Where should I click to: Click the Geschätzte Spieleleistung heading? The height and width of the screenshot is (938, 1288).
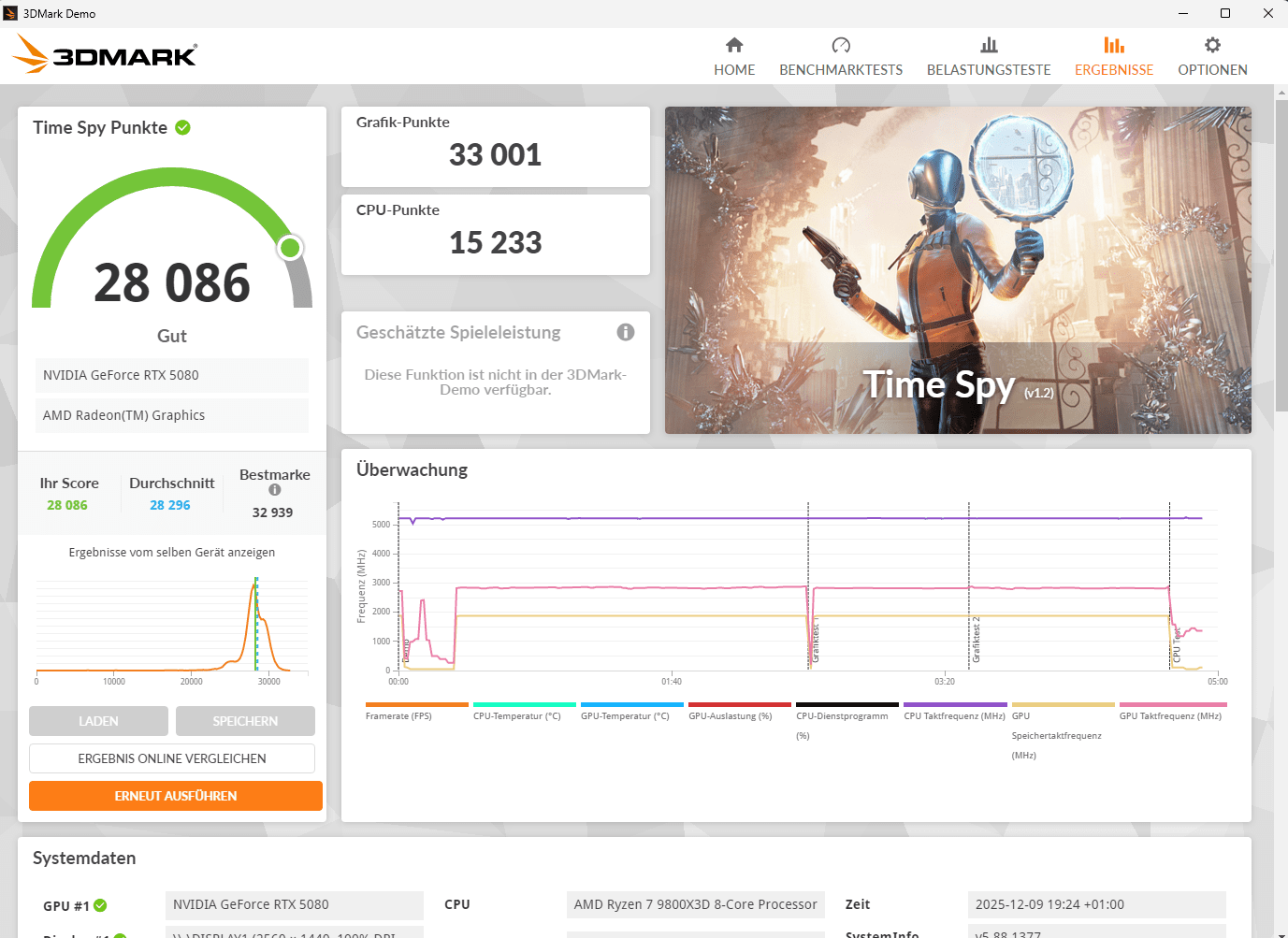pyautogui.click(x=458, y=332)
